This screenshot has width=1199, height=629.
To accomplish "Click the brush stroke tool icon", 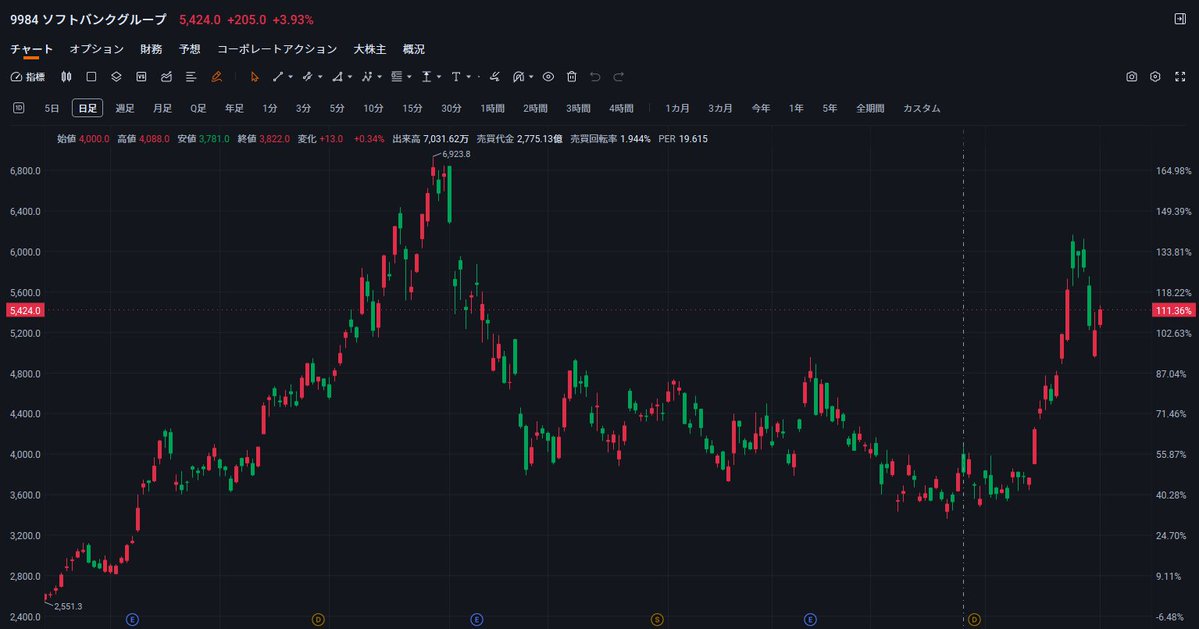I will click(495, 76).
